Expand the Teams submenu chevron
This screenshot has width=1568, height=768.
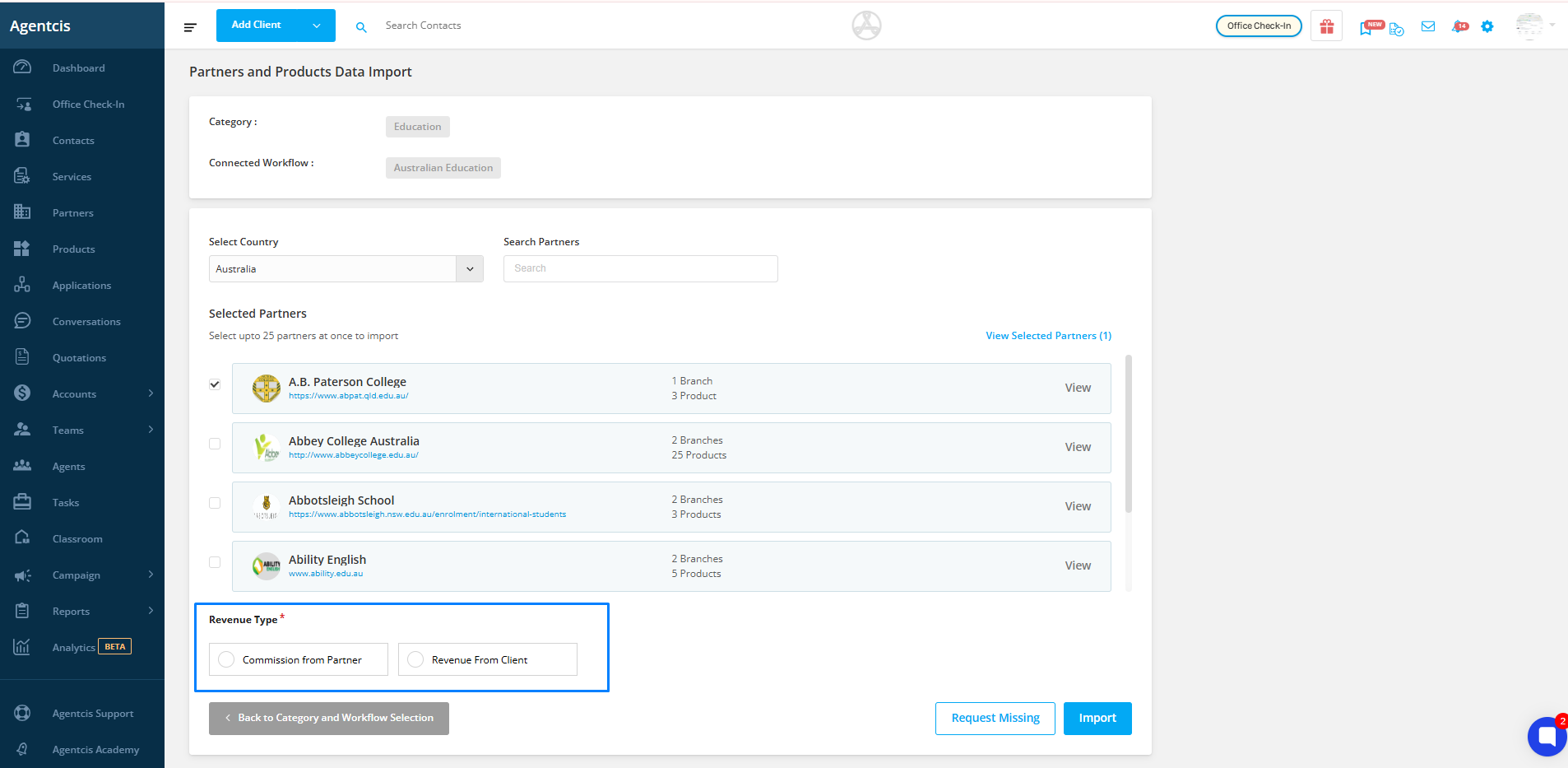coord(151,430)
